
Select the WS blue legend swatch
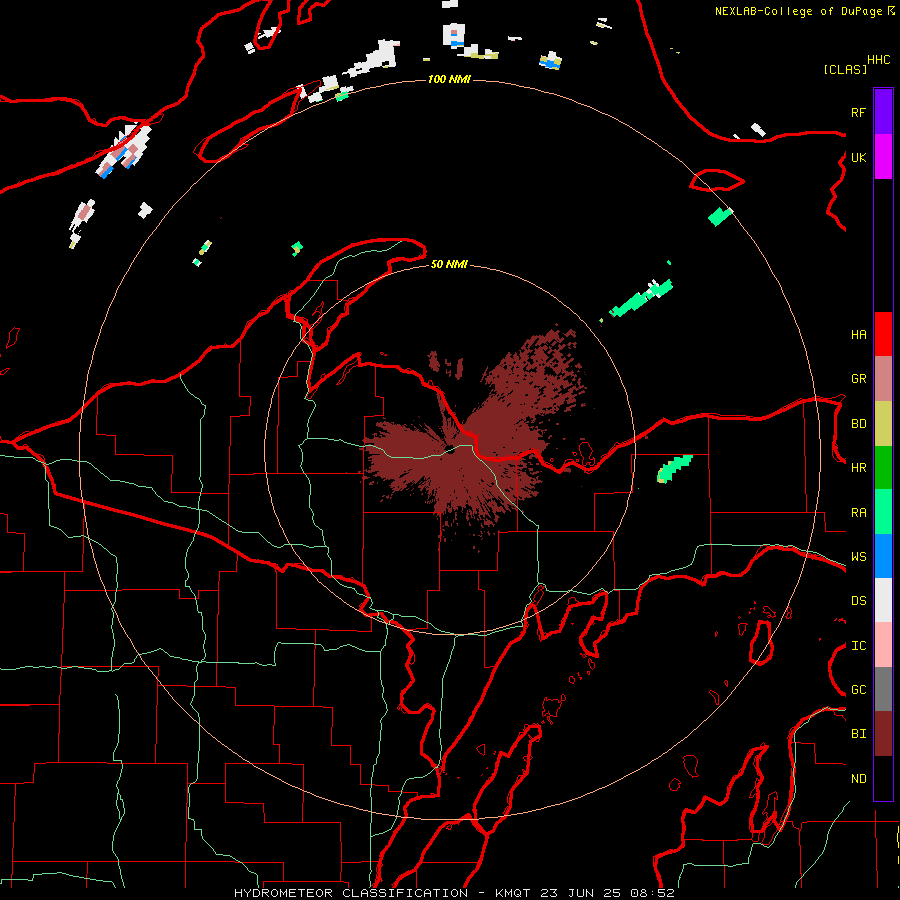883,556
